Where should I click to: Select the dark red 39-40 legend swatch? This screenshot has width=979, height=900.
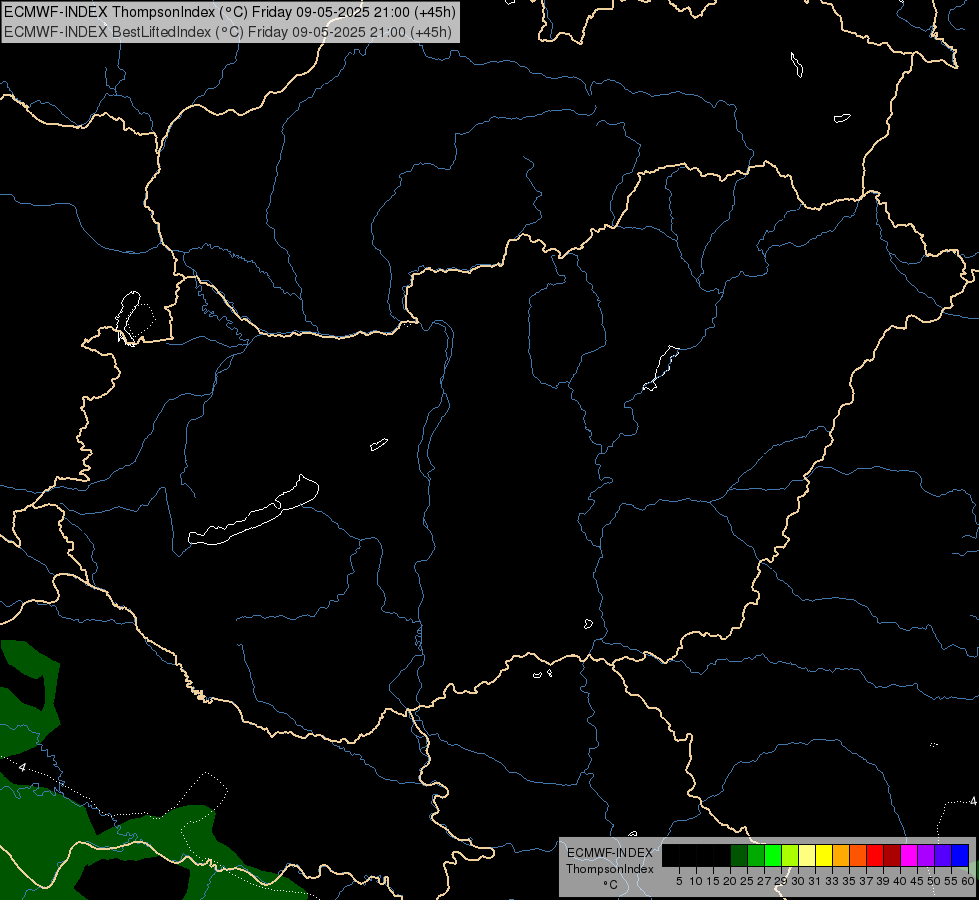tap(892, 855)
